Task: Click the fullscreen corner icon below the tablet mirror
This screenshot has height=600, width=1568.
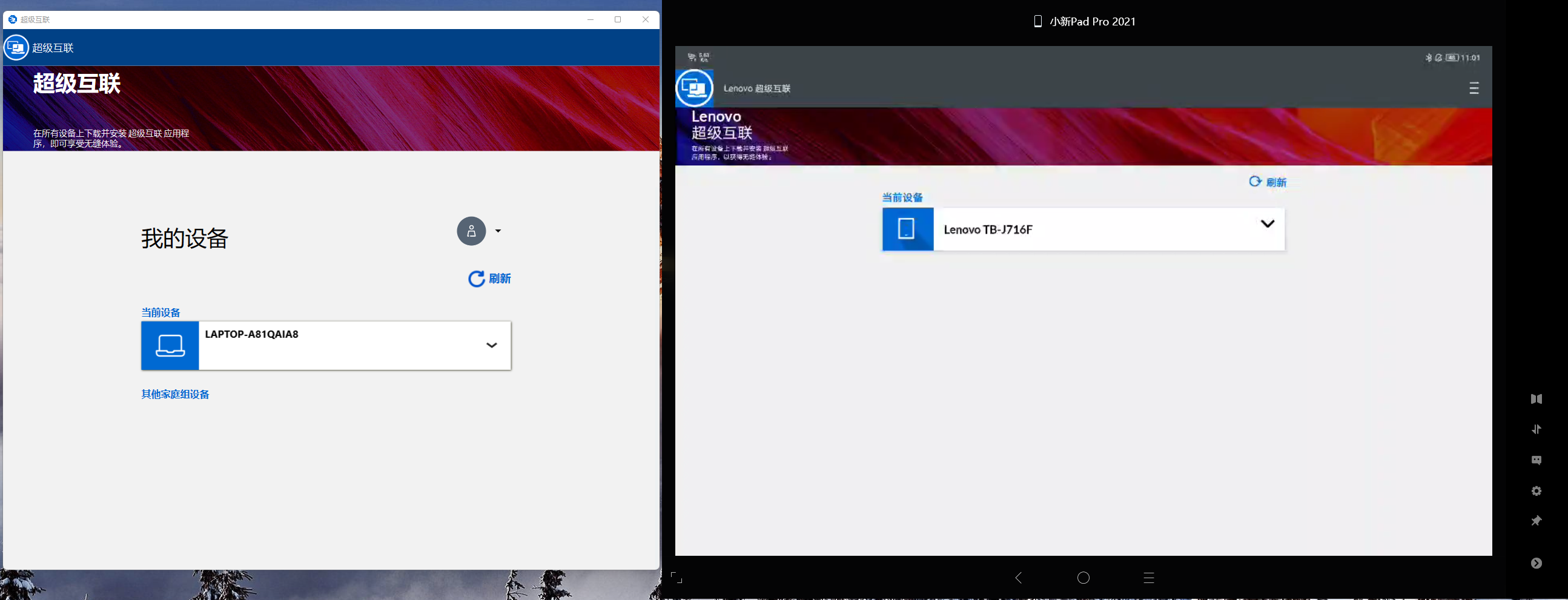Action: (676, 578)
